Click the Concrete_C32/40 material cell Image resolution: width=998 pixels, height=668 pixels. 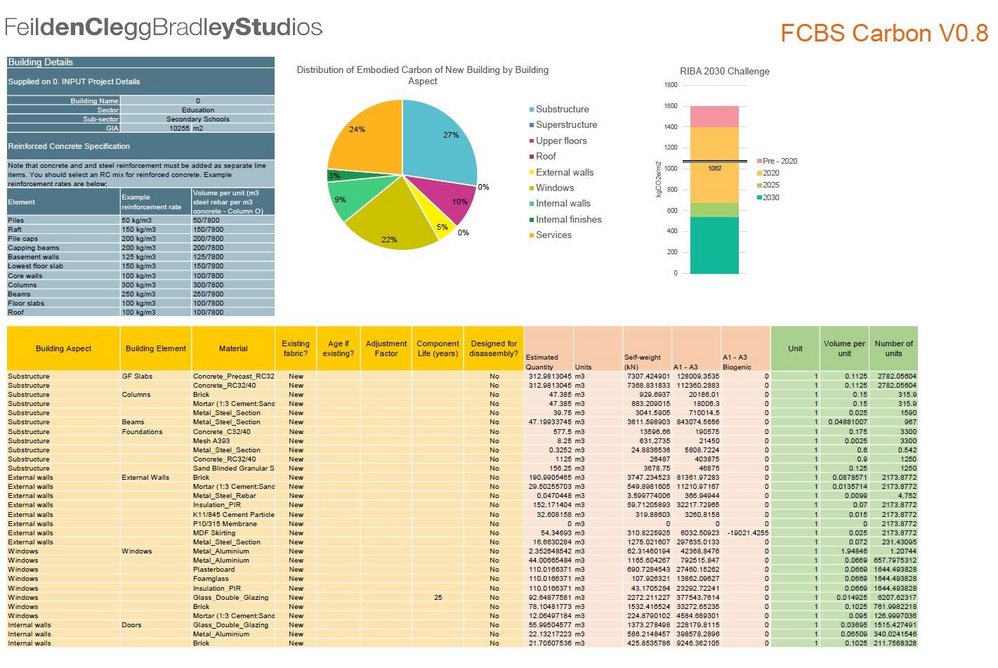coord(233,432)
